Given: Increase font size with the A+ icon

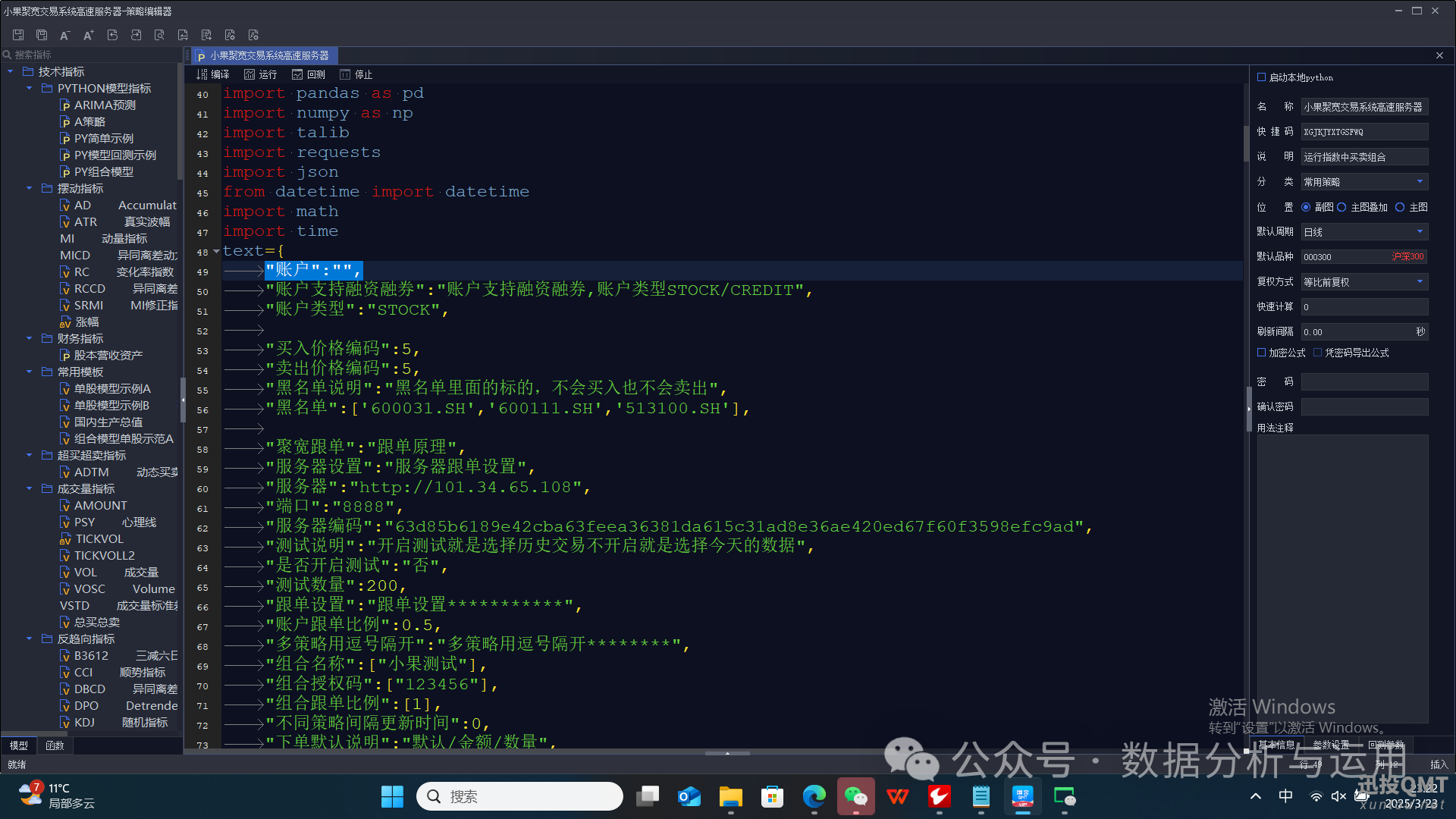Looking at the screenshot, I should (x=89, y=35).
